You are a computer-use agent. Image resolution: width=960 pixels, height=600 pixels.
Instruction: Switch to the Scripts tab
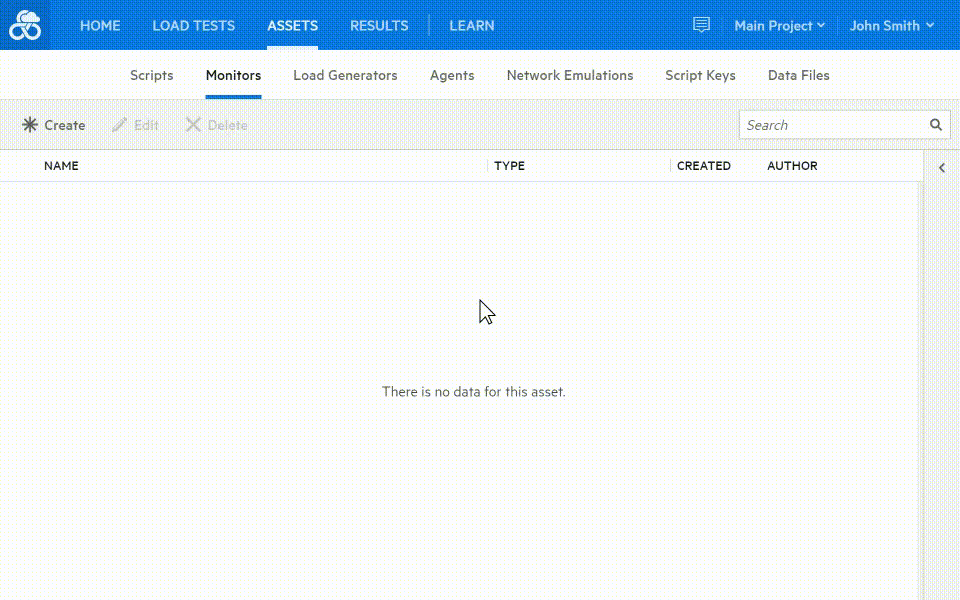point(152,76)
